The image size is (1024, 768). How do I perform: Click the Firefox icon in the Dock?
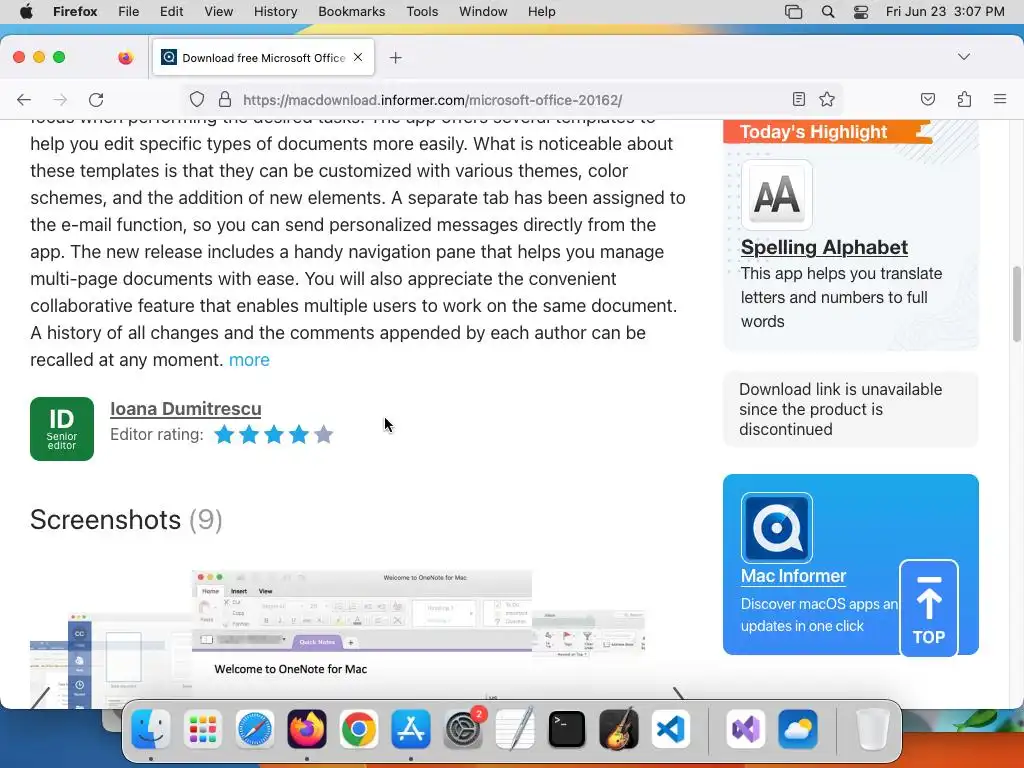[307, 729]
